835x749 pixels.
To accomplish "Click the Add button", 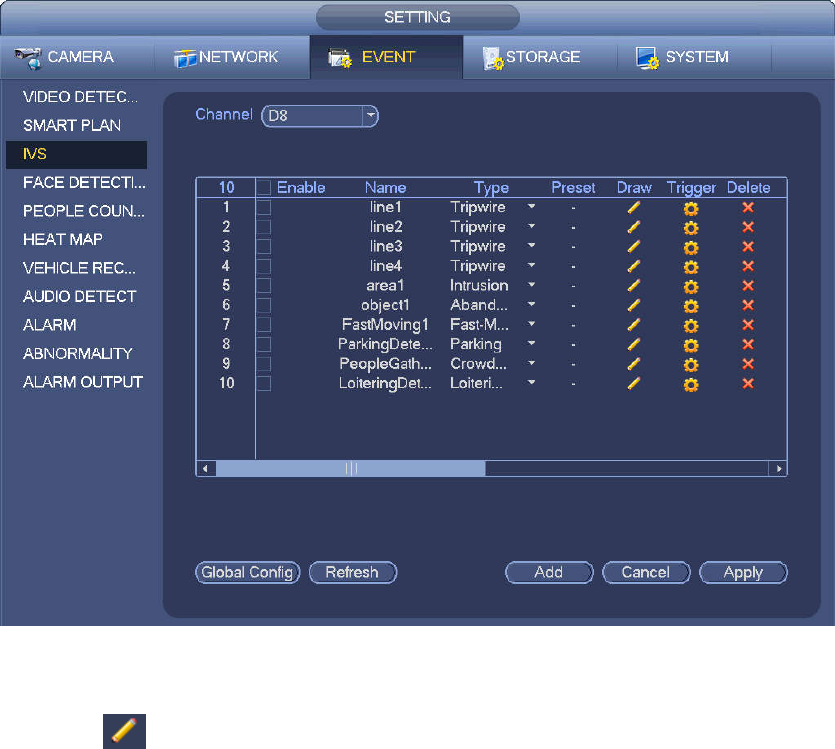I will [549, 572].
